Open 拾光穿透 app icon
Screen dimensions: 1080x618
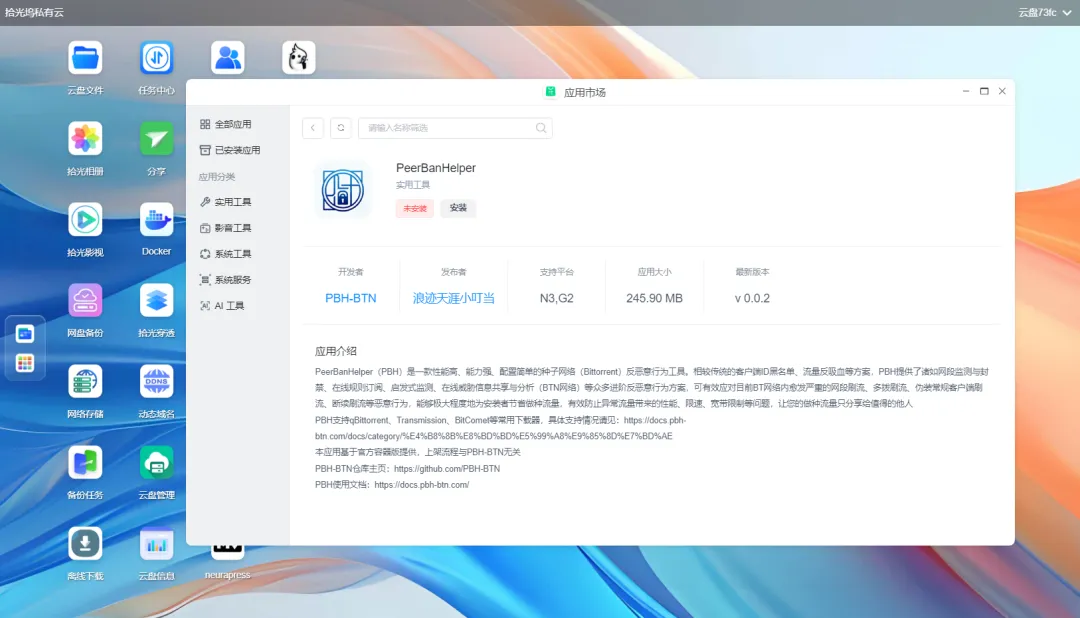(x=156, y=301)
